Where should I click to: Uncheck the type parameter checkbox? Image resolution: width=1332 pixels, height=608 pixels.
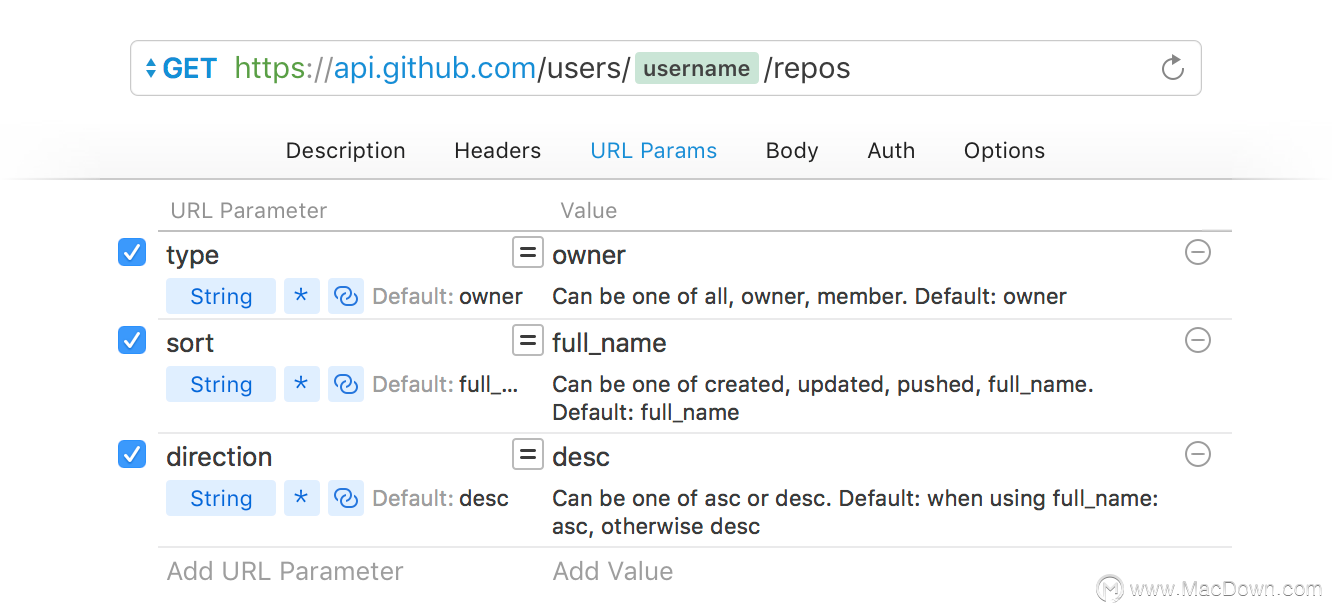tap(132, 252)
